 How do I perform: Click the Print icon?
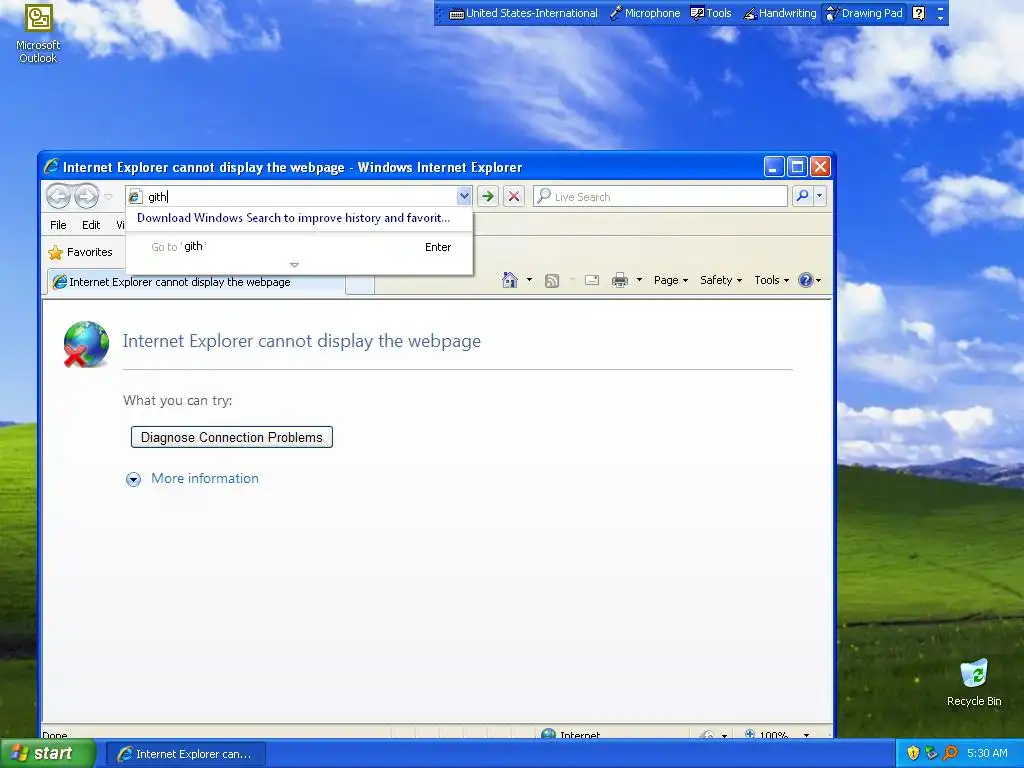[620, 280]
